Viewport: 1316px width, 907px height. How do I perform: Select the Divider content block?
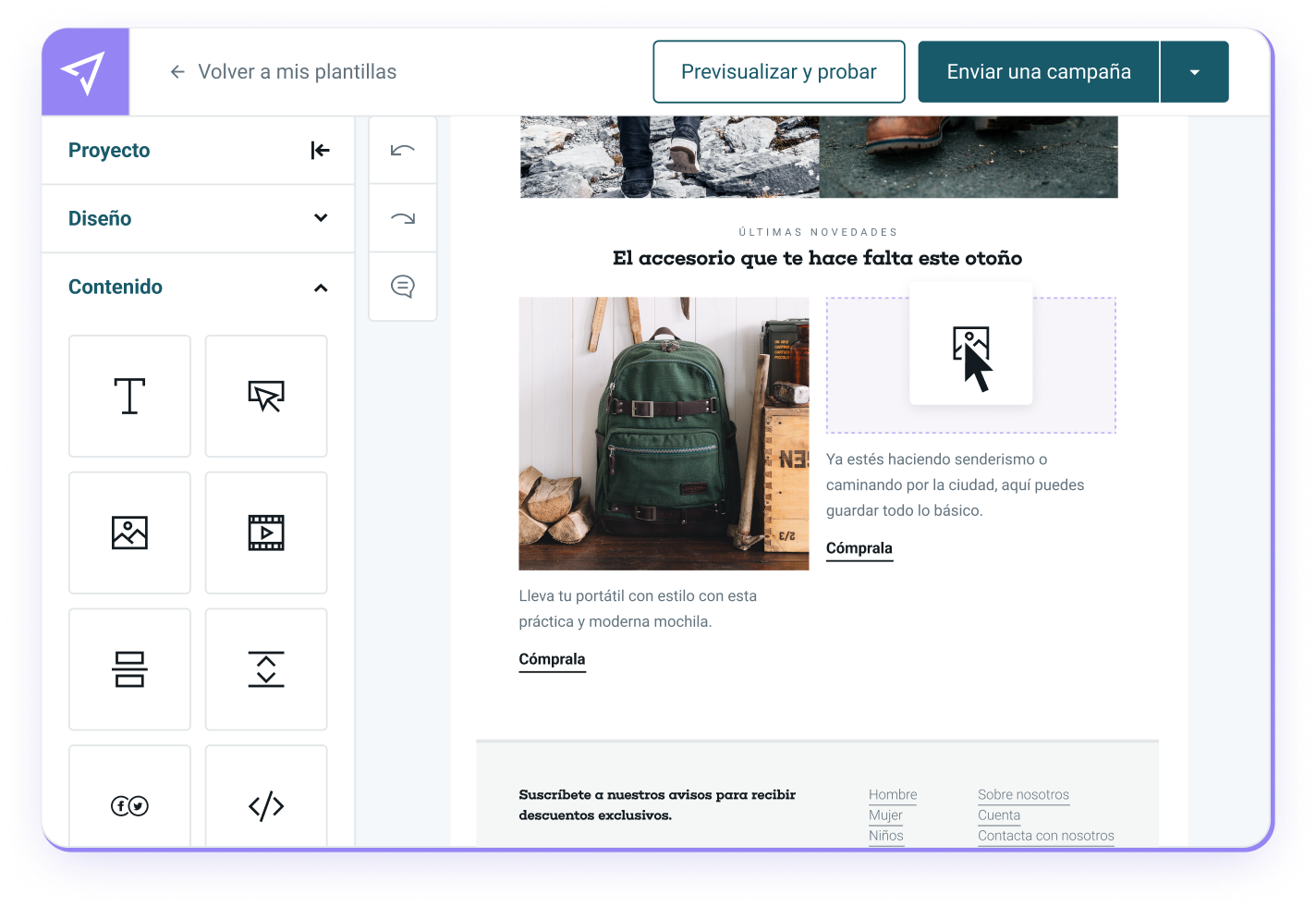(x=129, y=669)
